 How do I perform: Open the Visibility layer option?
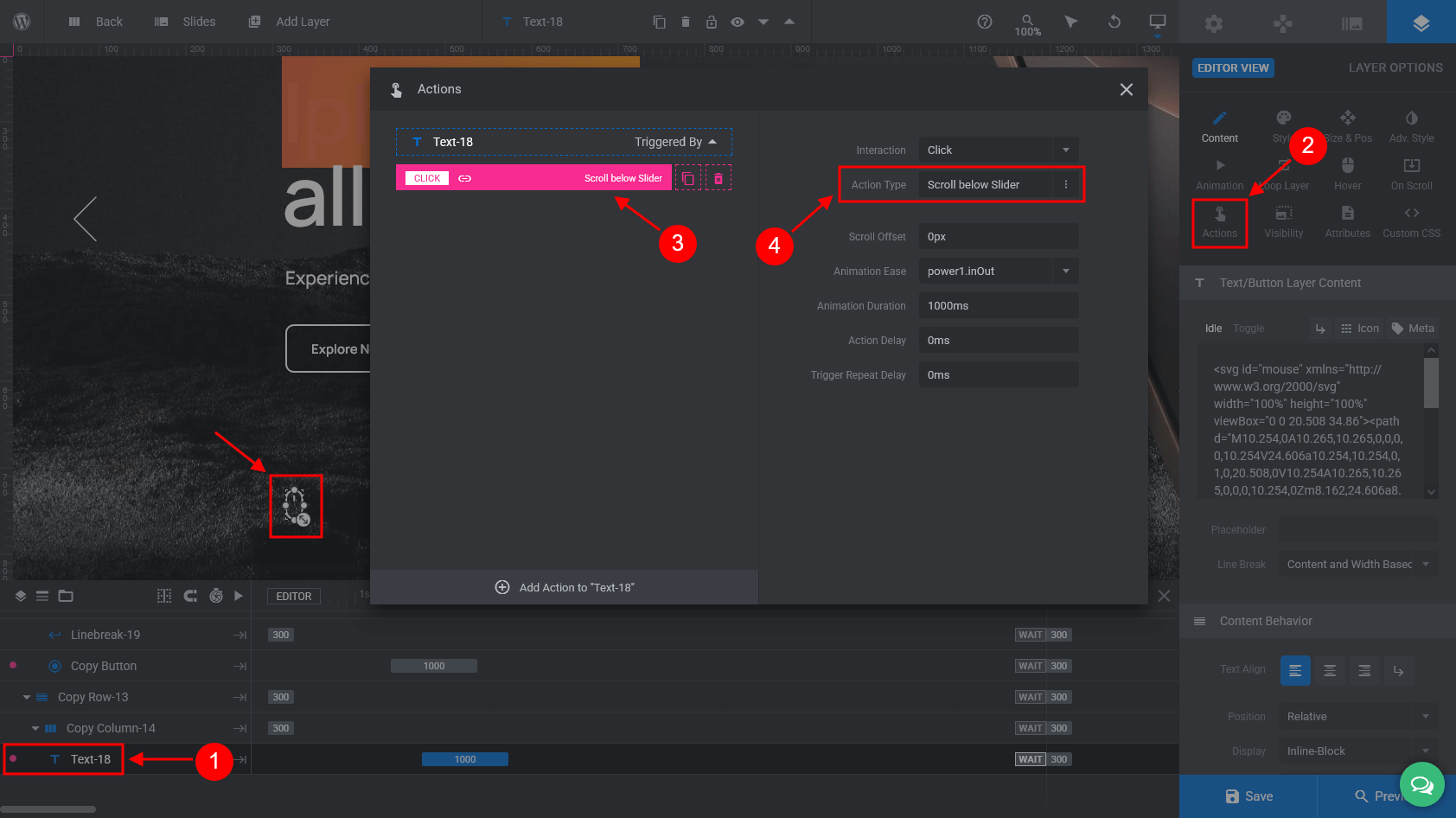coord(1284,222)
